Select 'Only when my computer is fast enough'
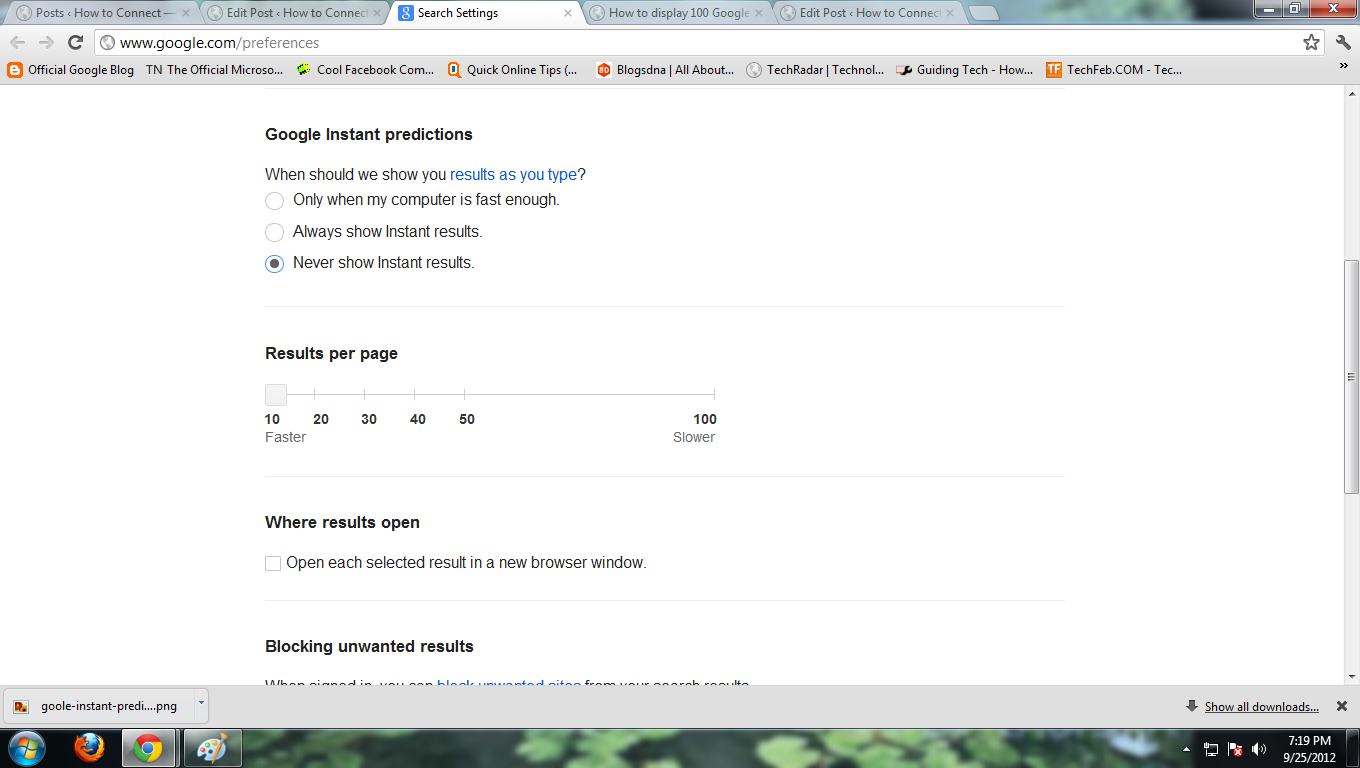This screenshot has width=1360, height=768. [x=274, y=201]
